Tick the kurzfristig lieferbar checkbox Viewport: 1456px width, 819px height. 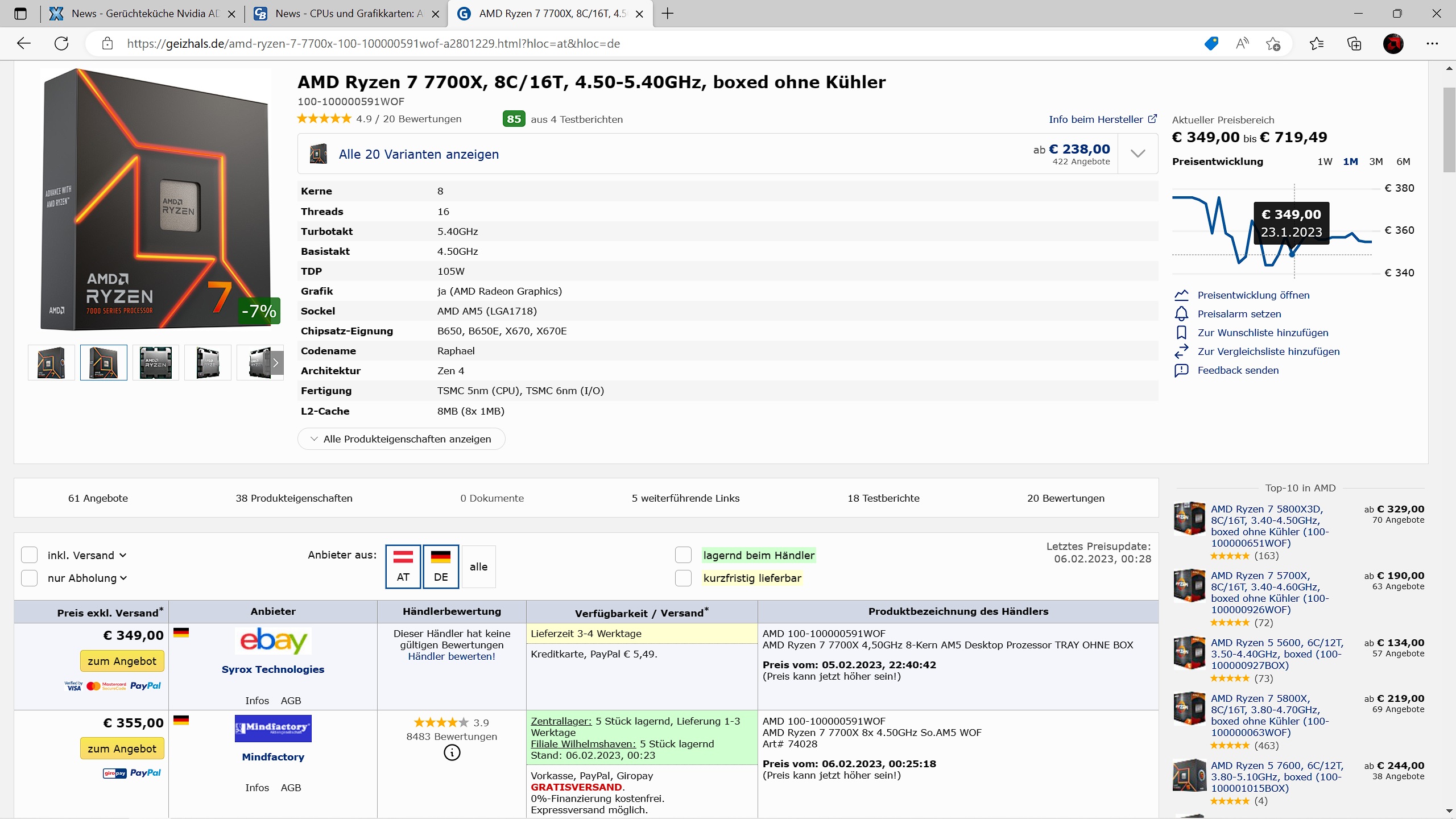click(x=683, y=578)
